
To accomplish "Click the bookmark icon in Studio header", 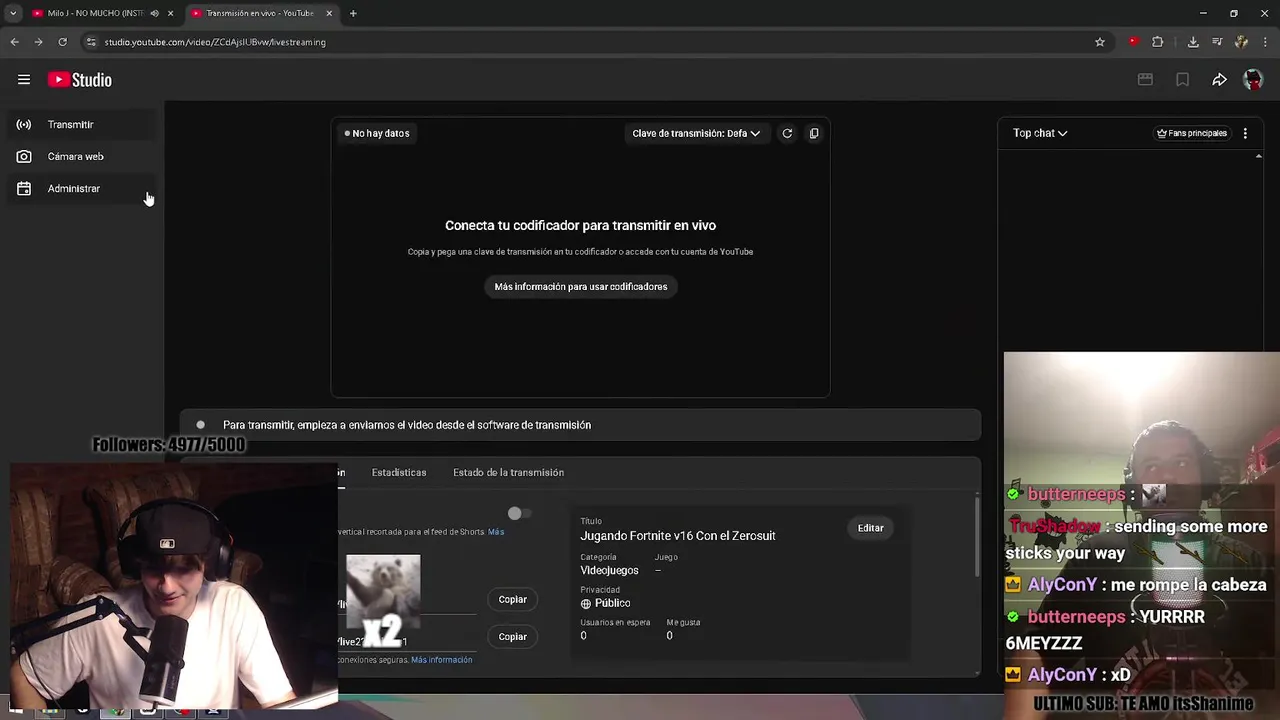I will (x=1182, y=80).
